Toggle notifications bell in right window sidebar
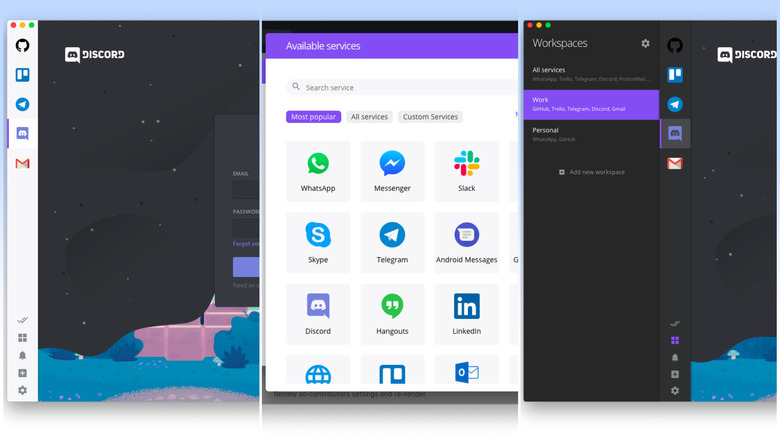 click(675, 357)
